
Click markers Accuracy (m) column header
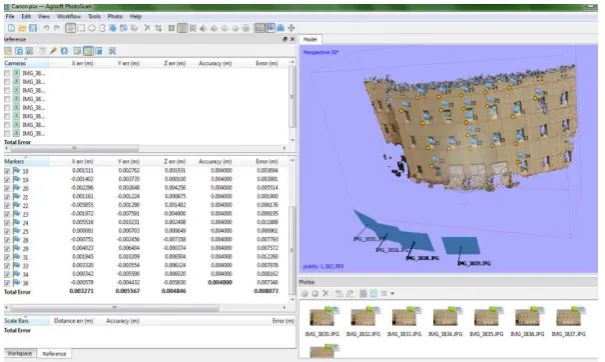(215, 161)
